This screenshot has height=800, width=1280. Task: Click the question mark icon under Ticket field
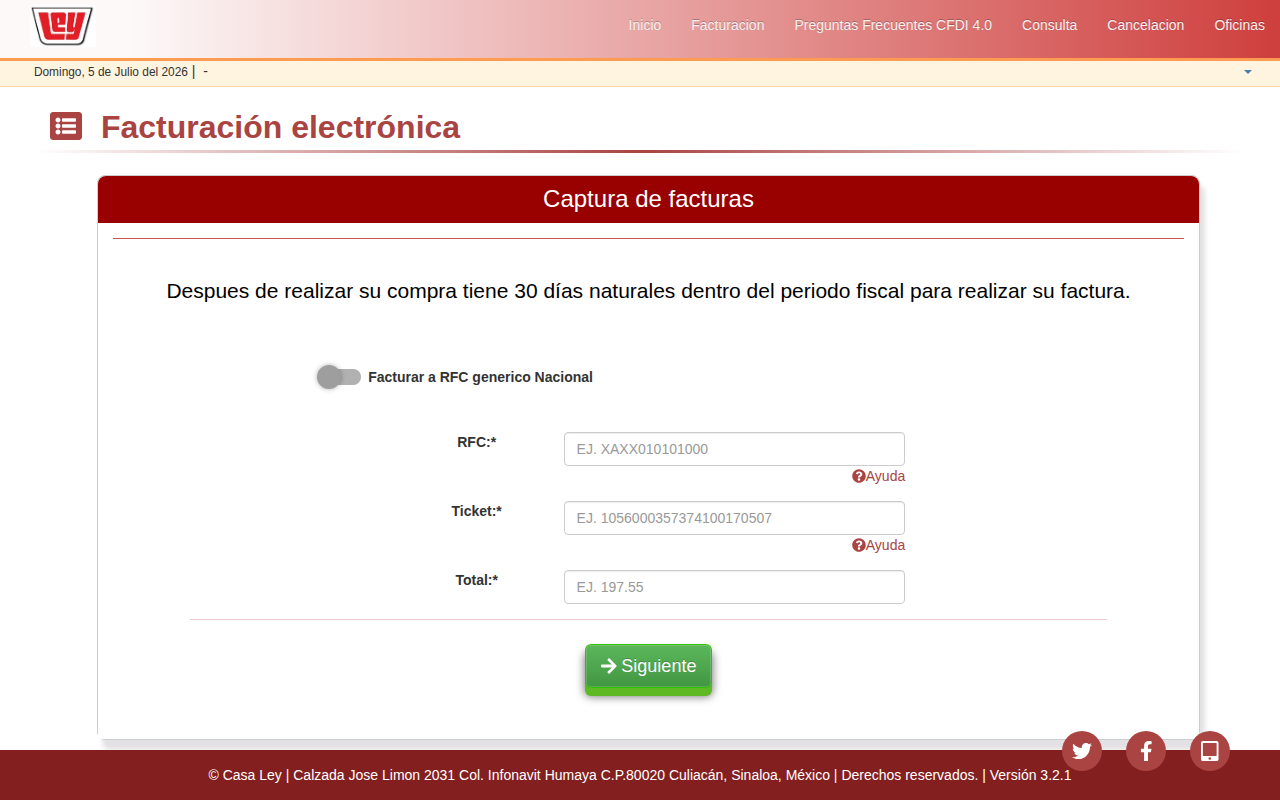(858, 546)
